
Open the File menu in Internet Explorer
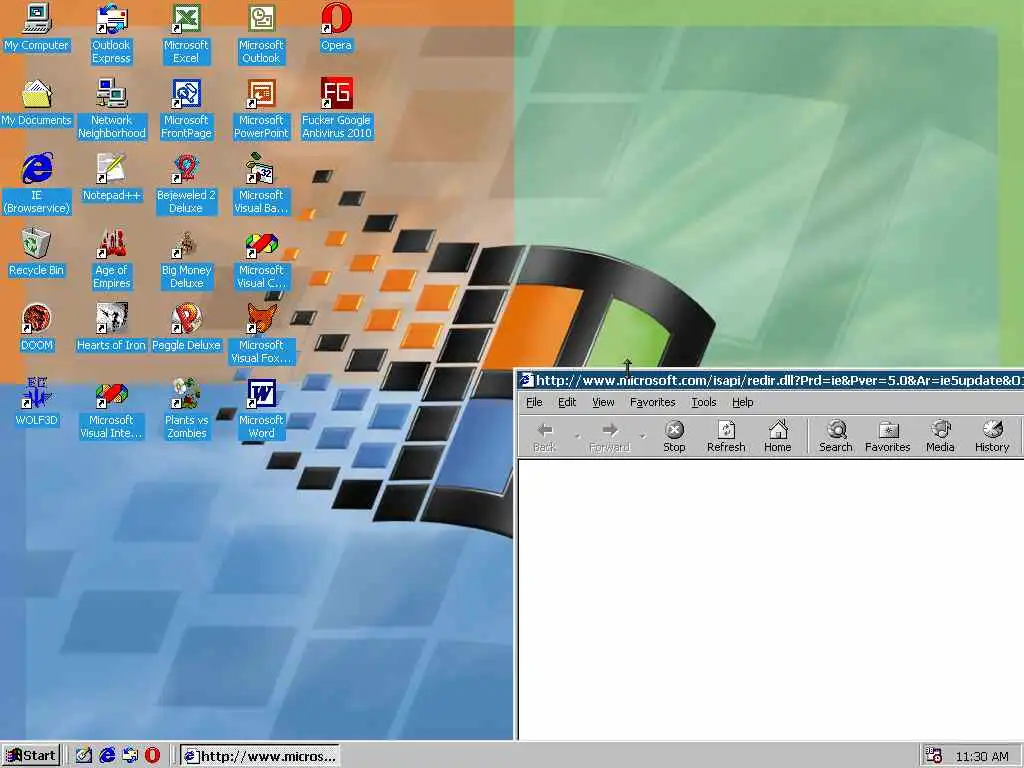point(534,402)
